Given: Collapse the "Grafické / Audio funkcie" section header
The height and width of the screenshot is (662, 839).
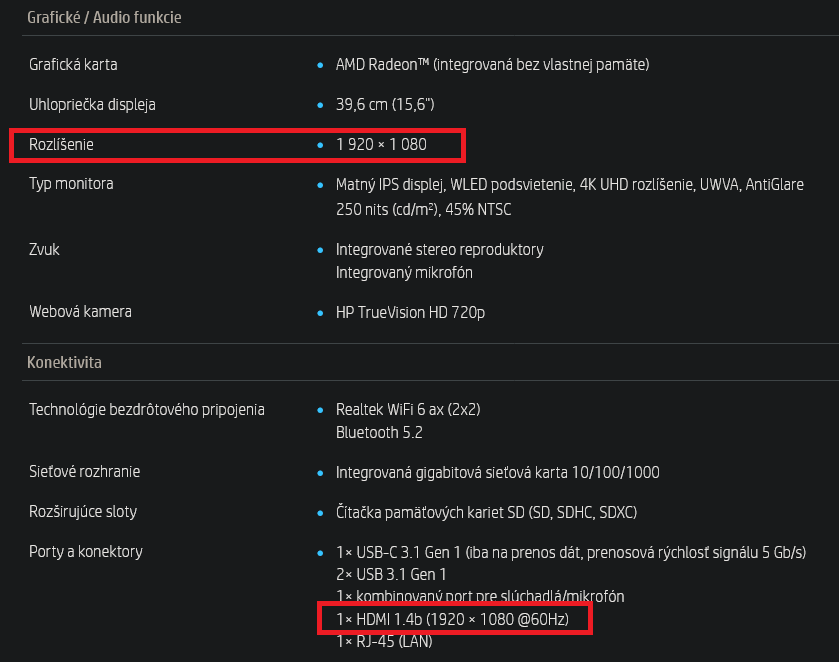Looking at the screenshot, I should point(104,18).
